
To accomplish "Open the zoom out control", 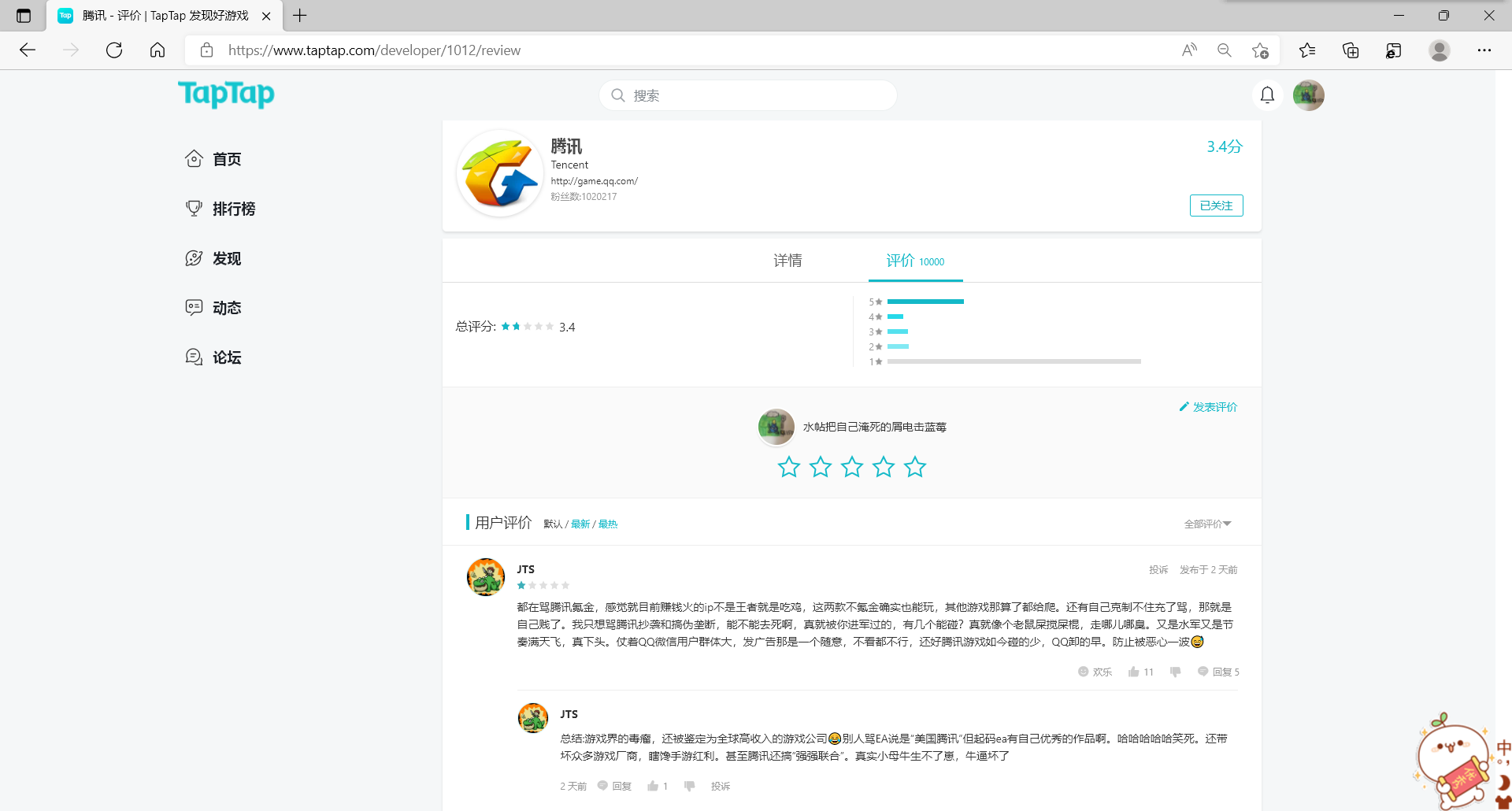I will pos(1225,50).
